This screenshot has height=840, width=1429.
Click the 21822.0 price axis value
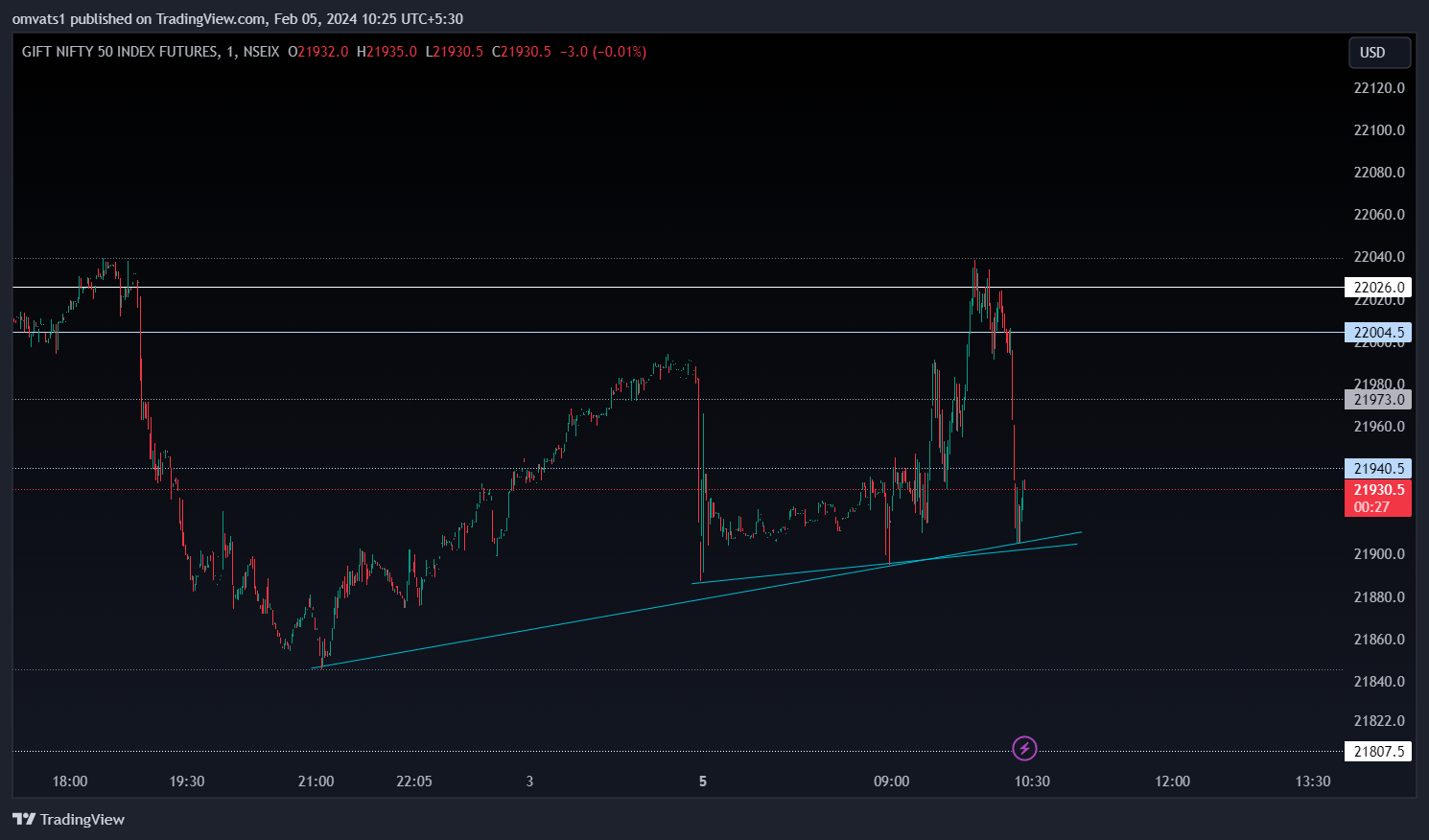tap(1379, 721)
